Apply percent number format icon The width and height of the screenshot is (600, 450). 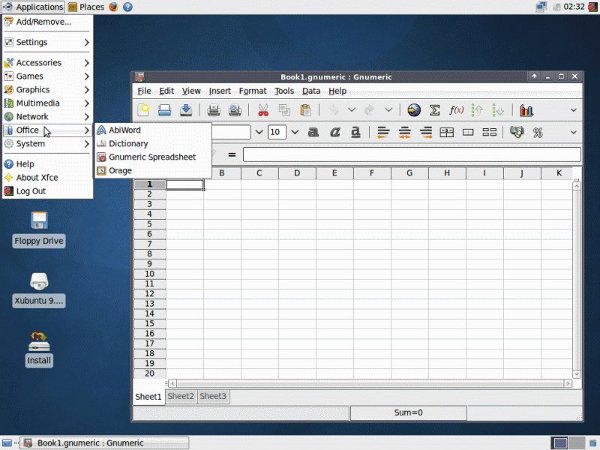[x=538, y=132]
